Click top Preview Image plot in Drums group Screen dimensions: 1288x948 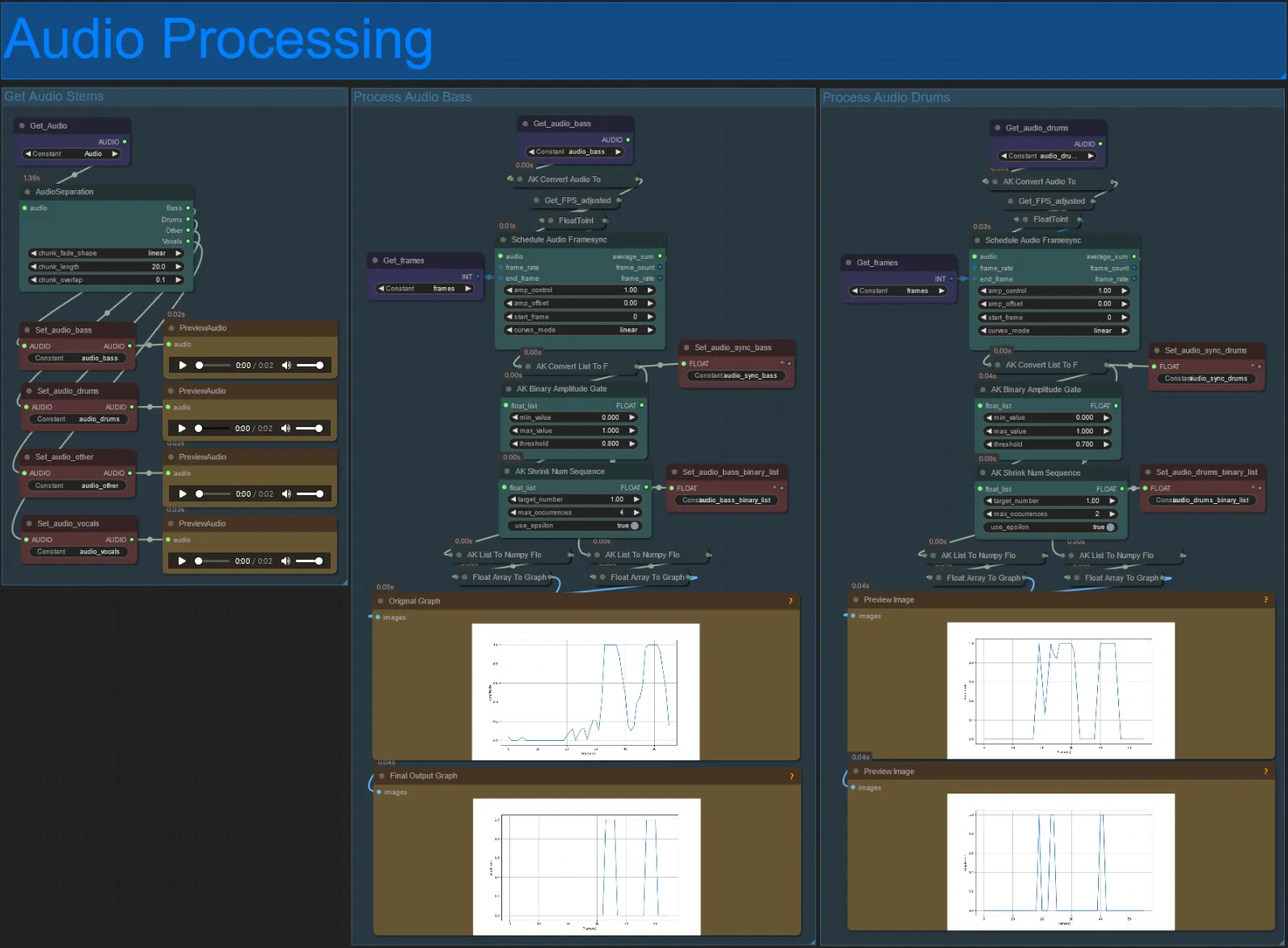[1061, 691]
